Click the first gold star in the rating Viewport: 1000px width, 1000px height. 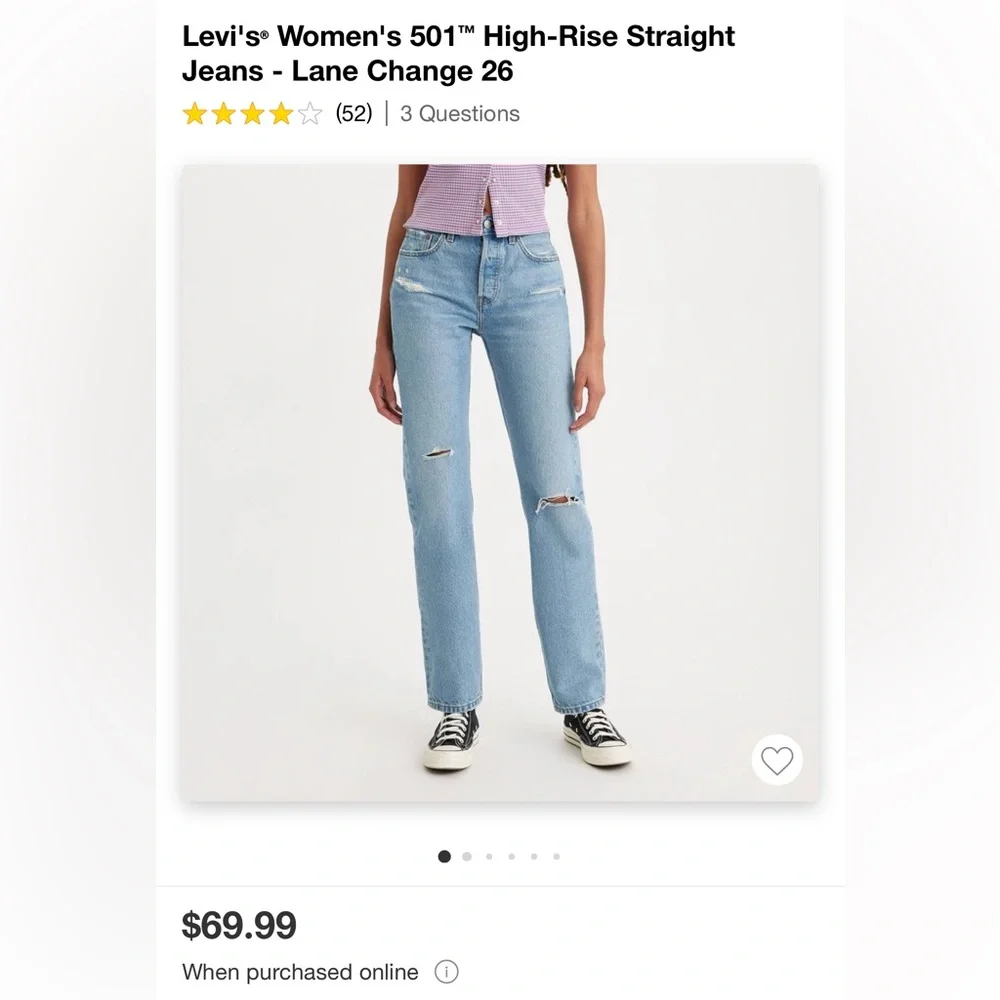(192, 114)
